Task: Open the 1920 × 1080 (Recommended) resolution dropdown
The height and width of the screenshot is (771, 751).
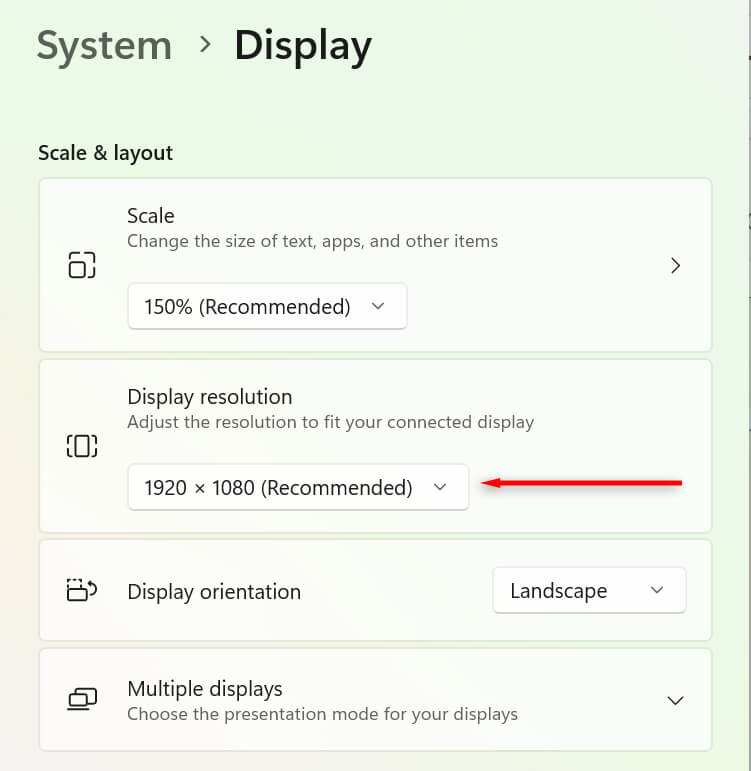Action: pyautogui.click(x=297, y=487)
